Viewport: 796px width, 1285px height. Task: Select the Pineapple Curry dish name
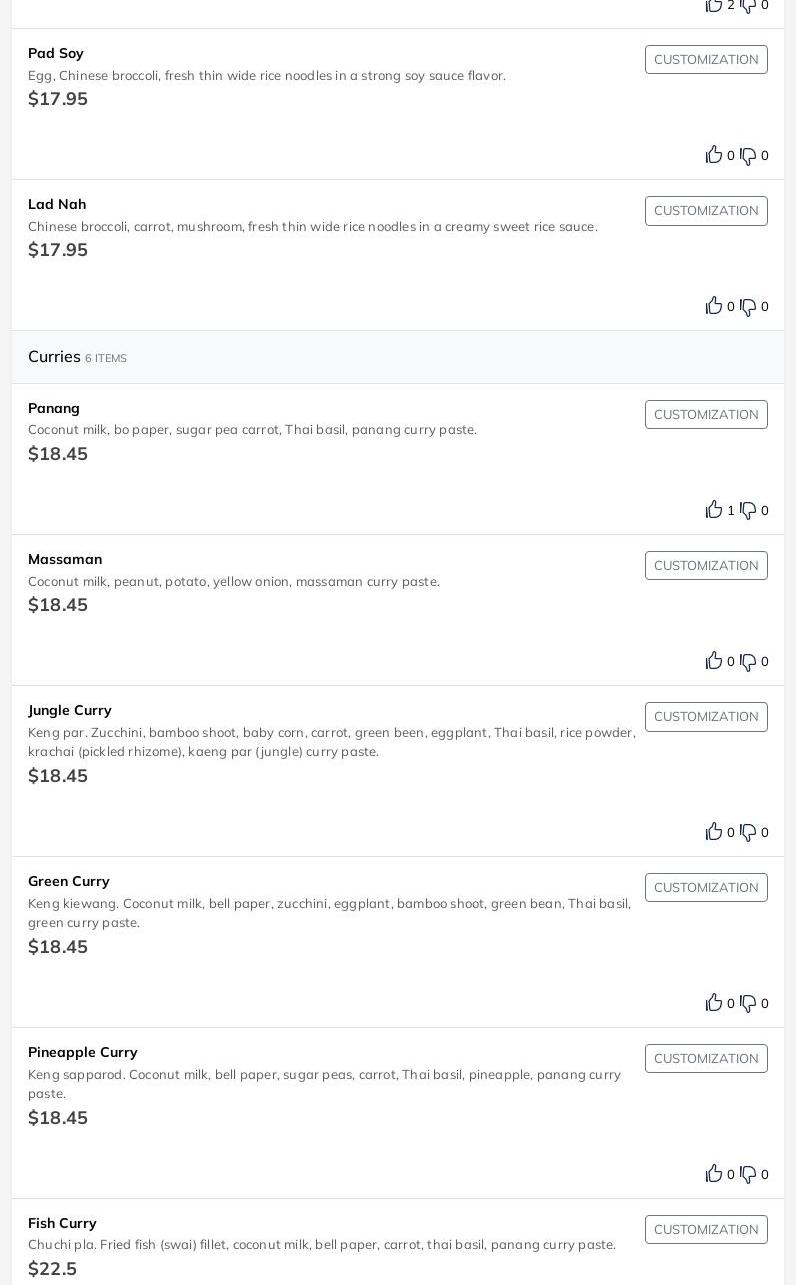tap(83, 1052)
